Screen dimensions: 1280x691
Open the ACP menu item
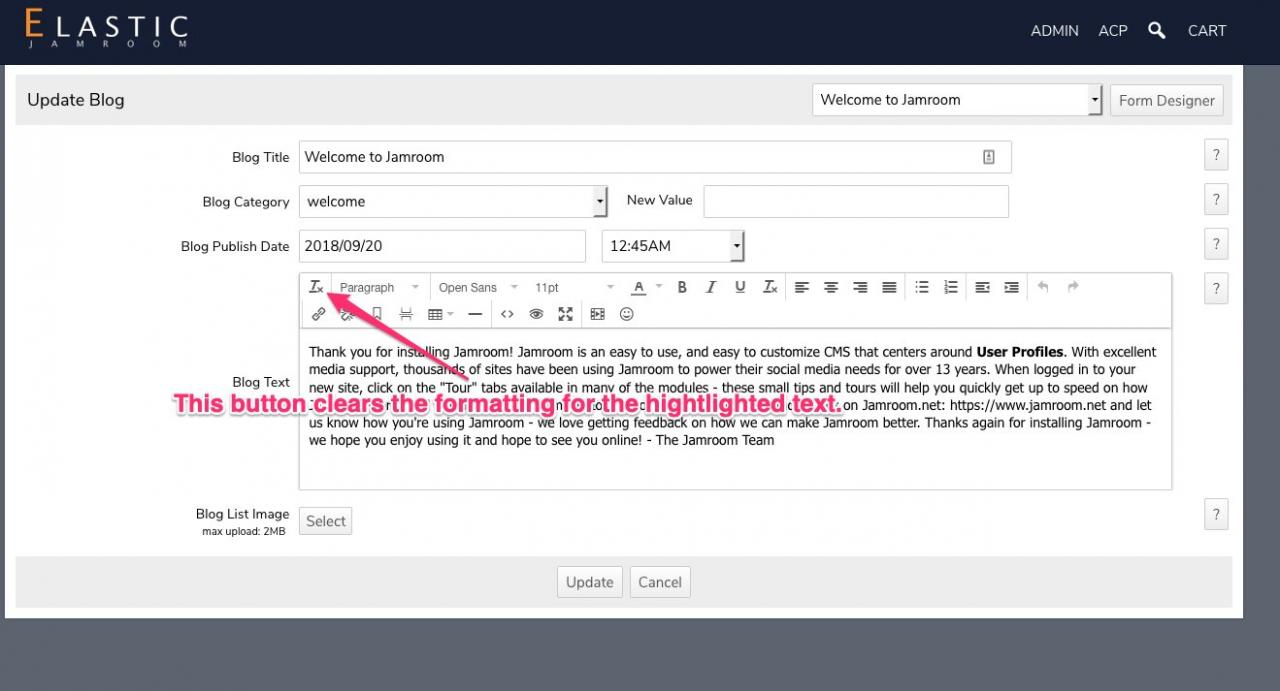1113,31
